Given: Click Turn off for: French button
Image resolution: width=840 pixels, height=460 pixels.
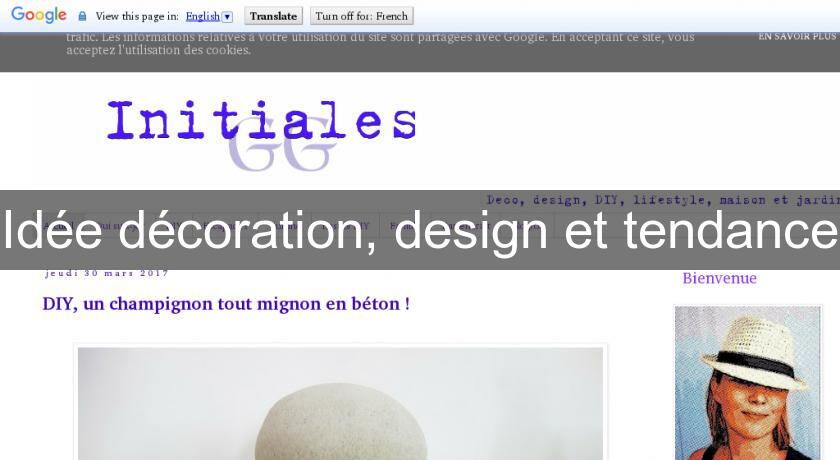Looking at the screenshot, I should 362,16.
